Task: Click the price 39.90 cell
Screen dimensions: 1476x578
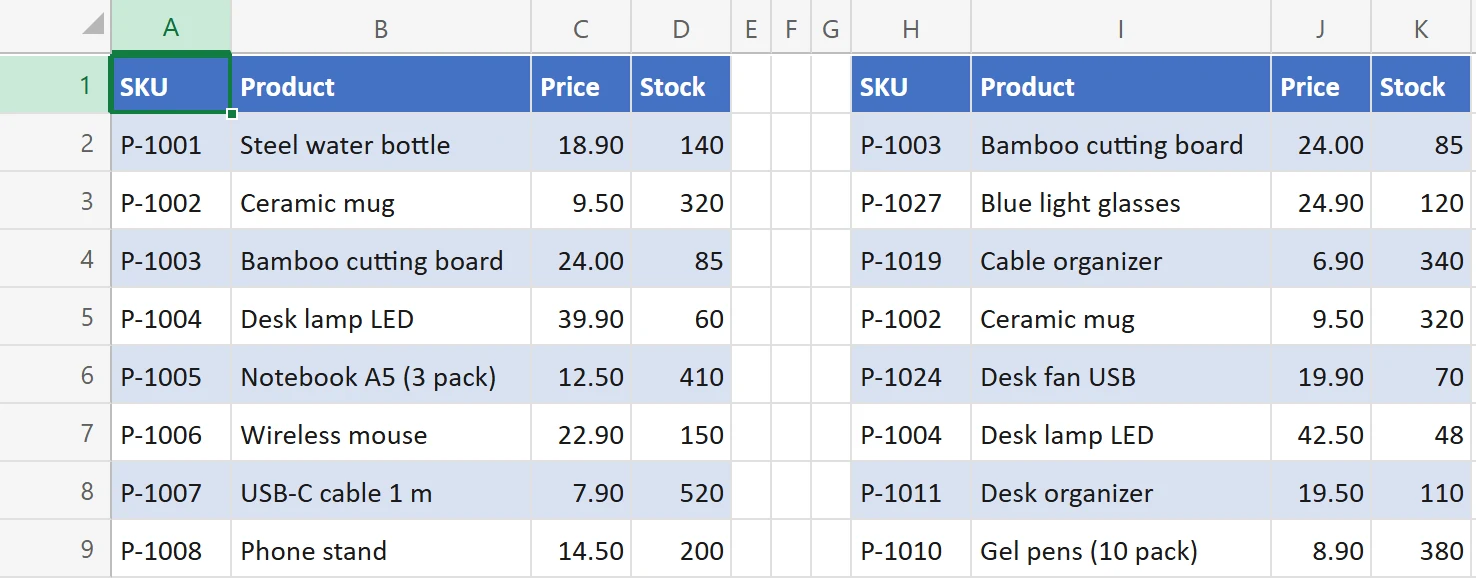Action: (581, 317)
